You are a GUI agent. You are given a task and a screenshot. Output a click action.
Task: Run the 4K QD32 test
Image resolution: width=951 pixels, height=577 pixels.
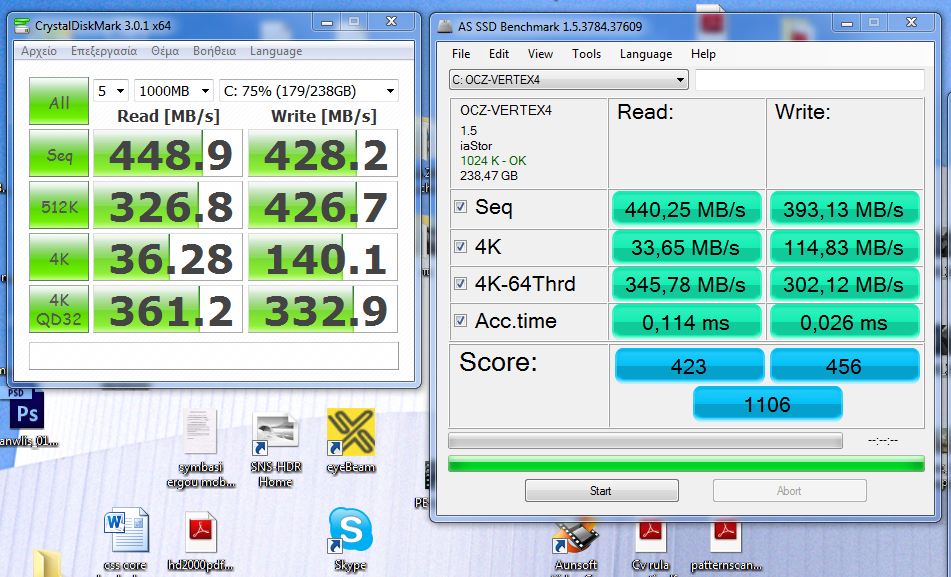[59, 309]
